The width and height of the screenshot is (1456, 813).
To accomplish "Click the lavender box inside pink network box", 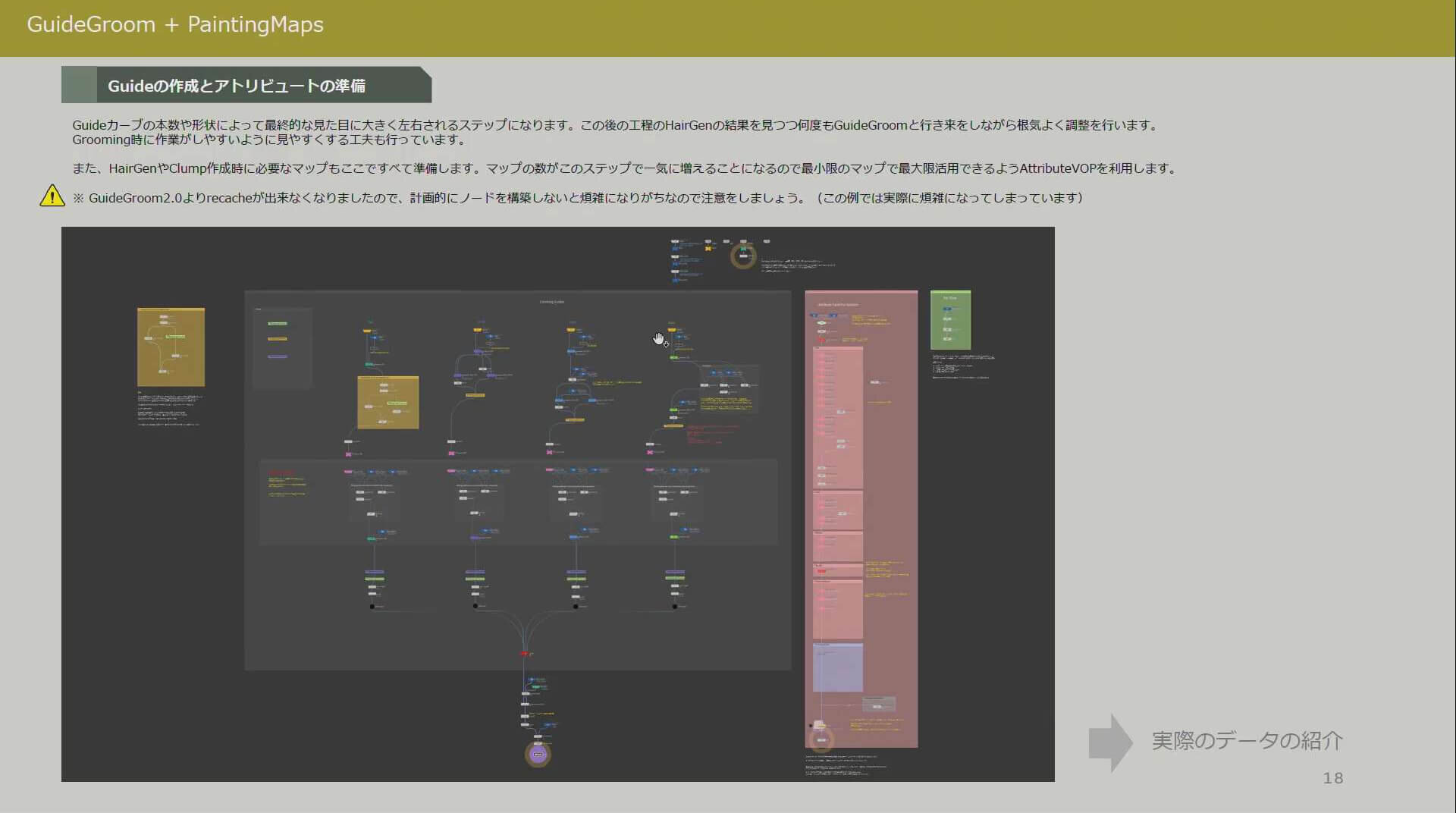I will point(837,667).
